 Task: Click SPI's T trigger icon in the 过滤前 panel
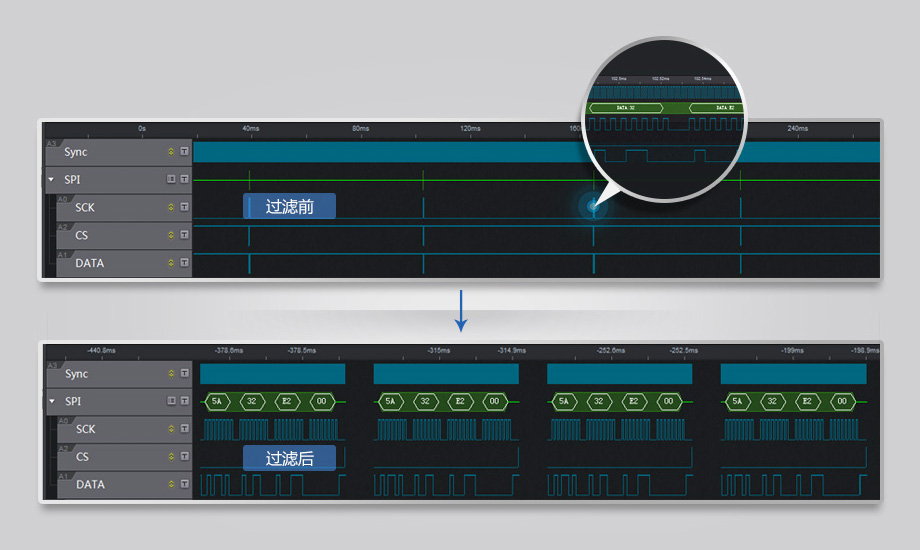[184, 179]
